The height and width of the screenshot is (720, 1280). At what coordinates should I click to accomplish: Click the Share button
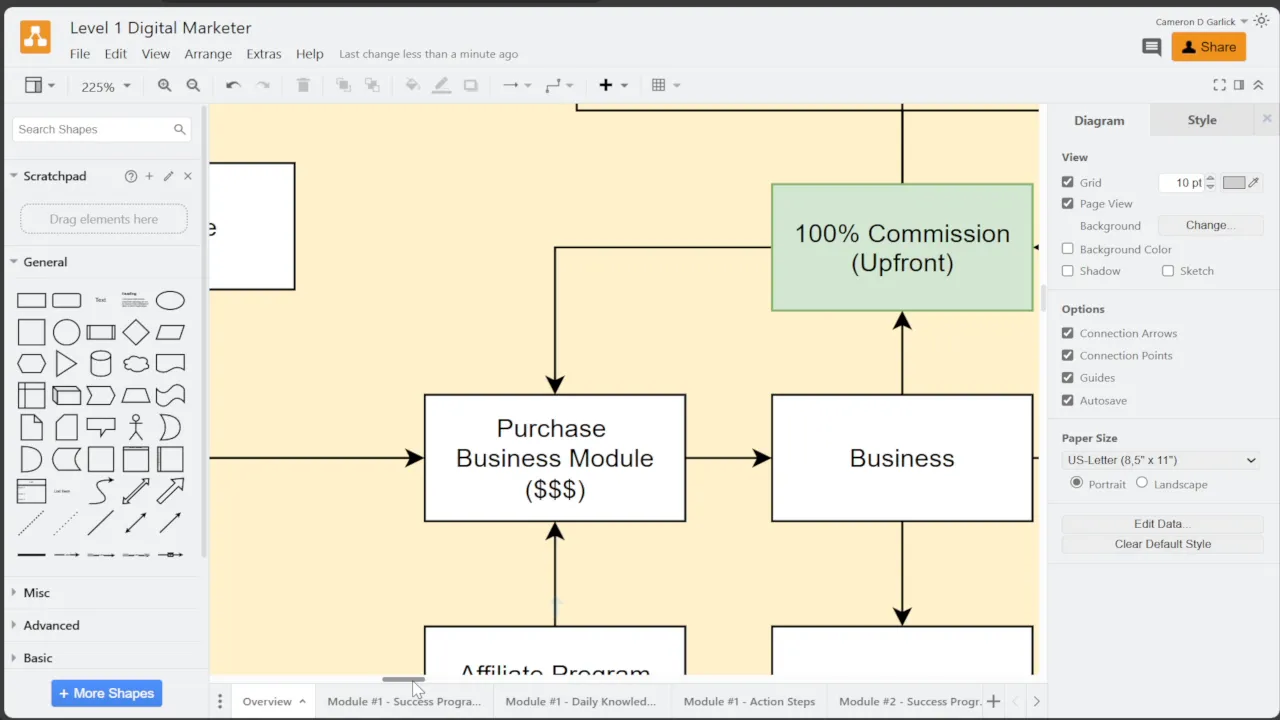1208,47
